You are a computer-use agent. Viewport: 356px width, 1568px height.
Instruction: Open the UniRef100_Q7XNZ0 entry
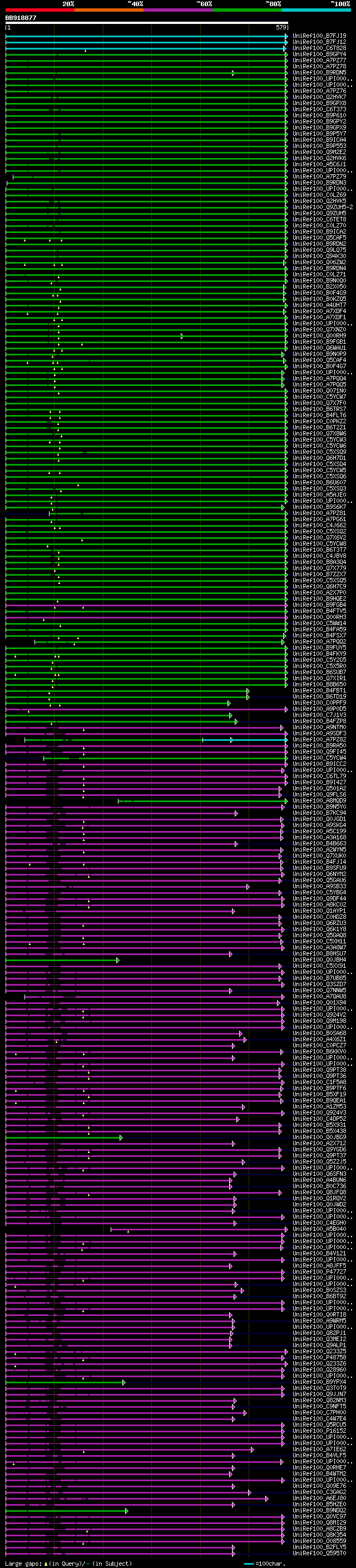click(x=319, y=329)
